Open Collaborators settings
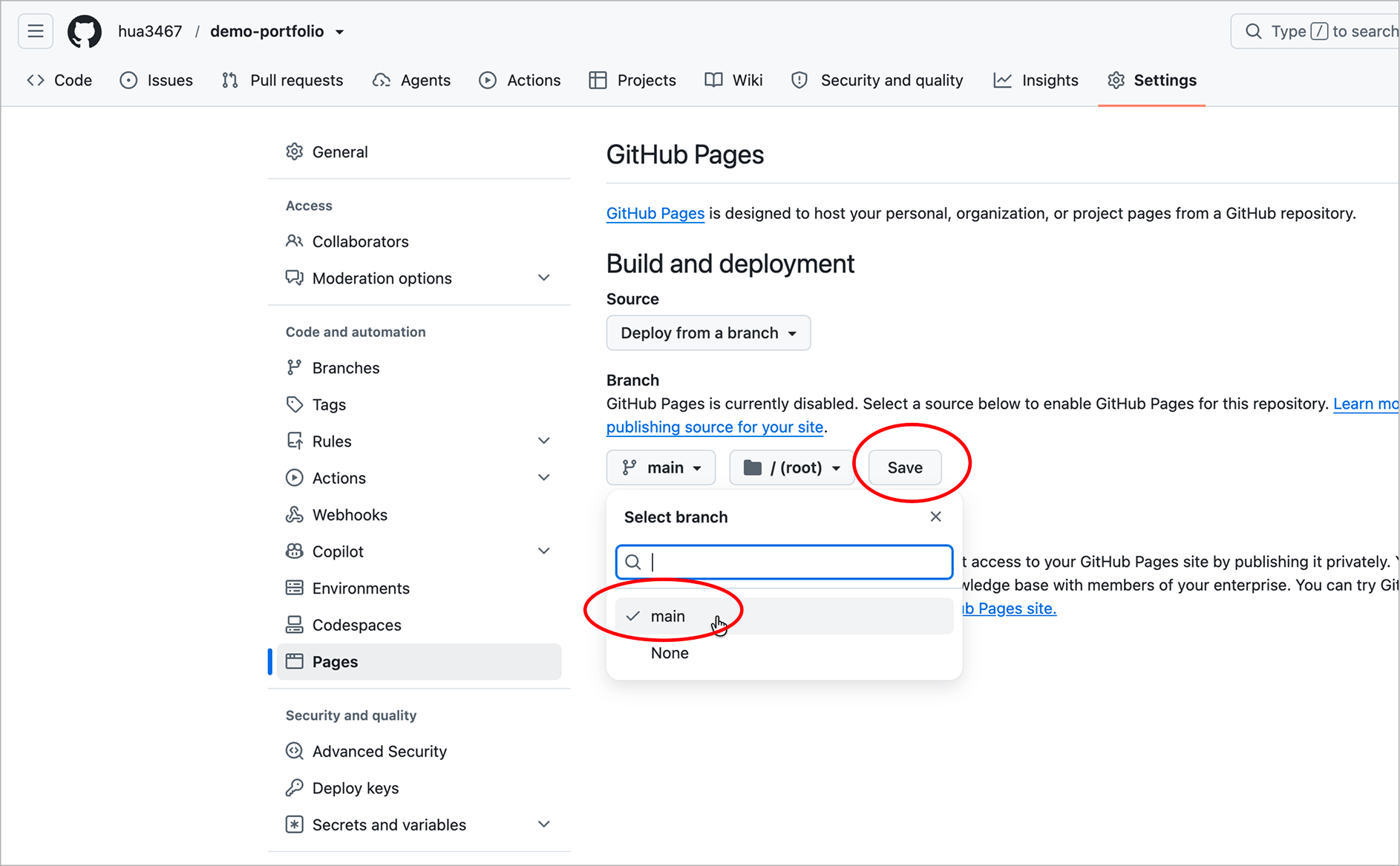Image resolution: width=1400 pixels, height=866 pixels. (x=419, y=241)
